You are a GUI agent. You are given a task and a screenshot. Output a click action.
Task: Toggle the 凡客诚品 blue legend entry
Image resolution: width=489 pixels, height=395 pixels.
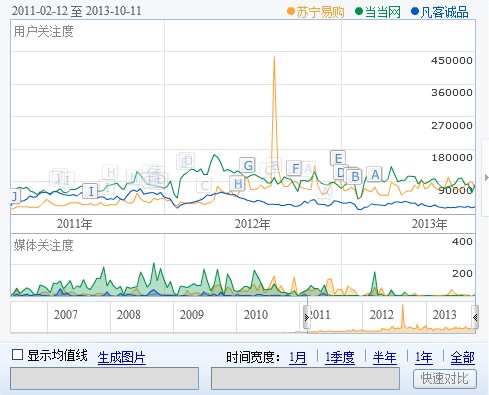click(x=440, y=12)
